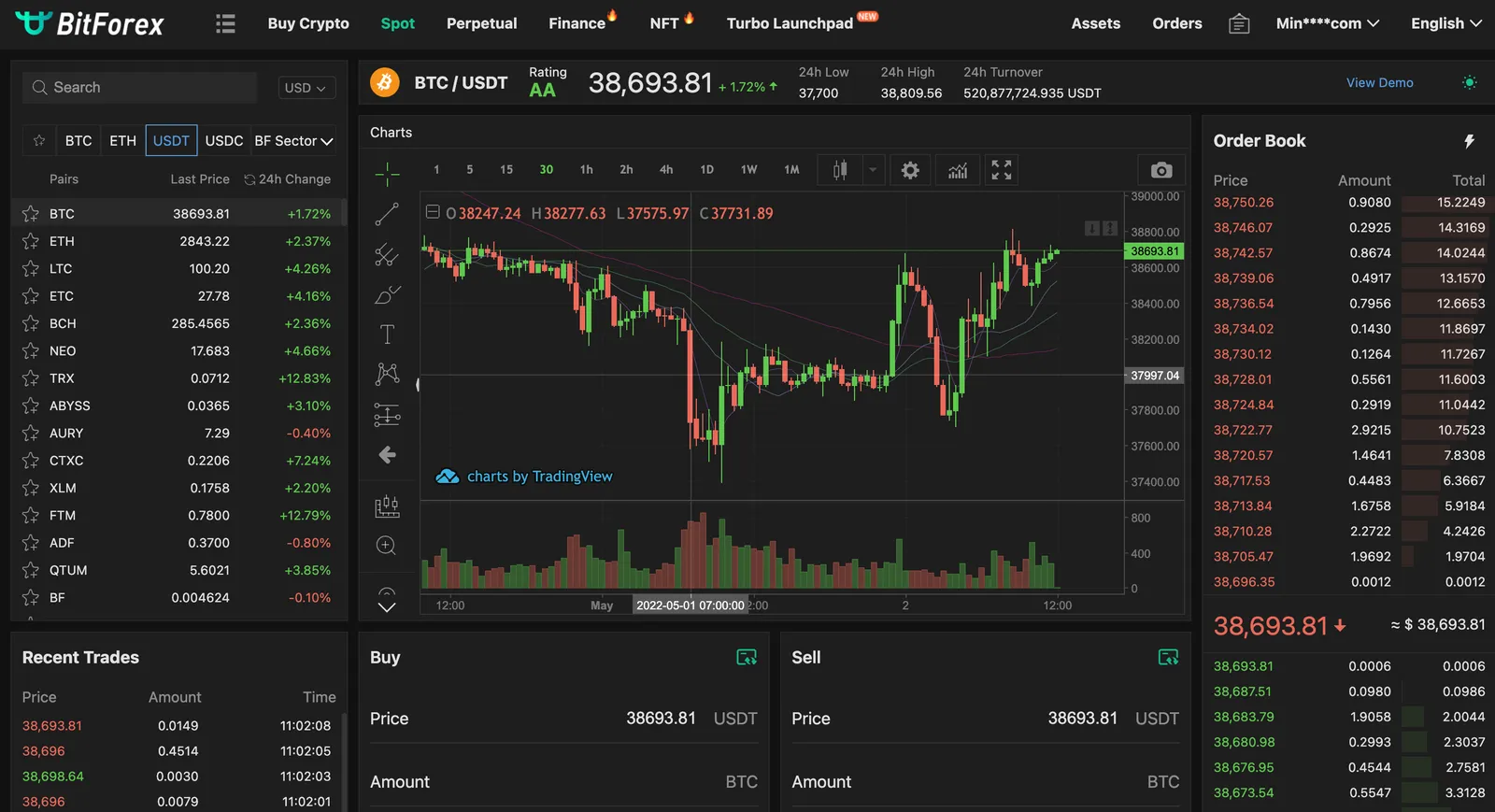1495x812 pixels.
Task: Favorite the LTC pair star
Action: click(31, 268)
